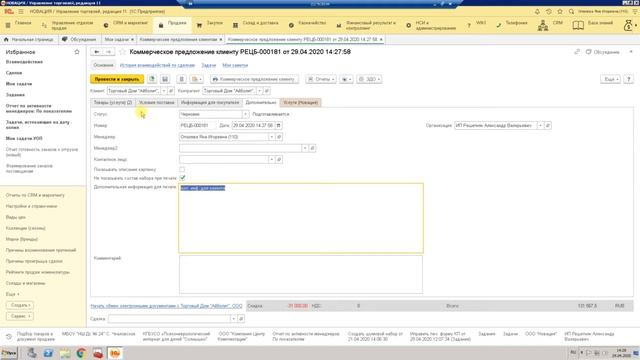The image size is (640, 360).
Task: Open the Организация record with the open button
Action: point(548,125)
